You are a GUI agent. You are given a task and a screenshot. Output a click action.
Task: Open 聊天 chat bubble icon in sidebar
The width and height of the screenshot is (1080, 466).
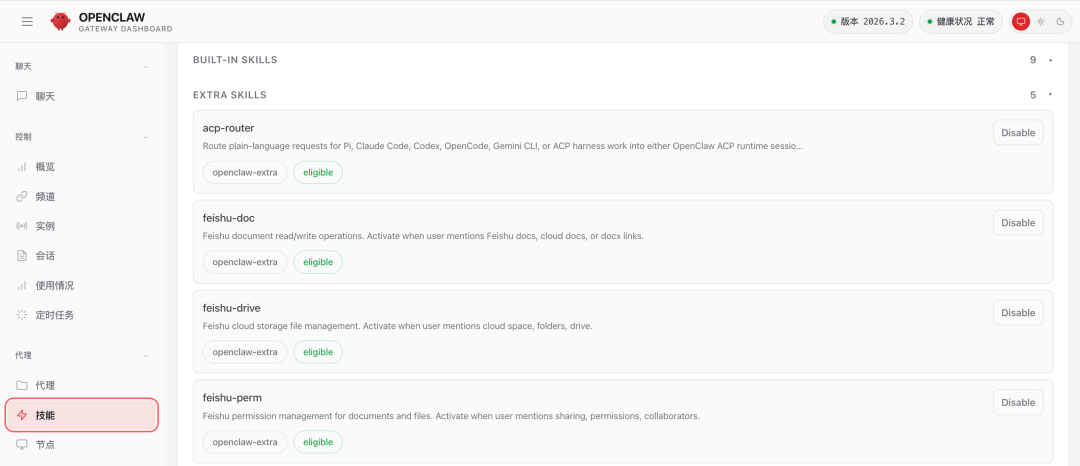tap(22, 96)
